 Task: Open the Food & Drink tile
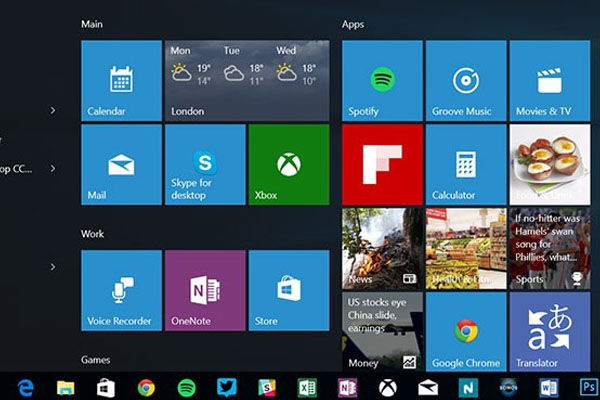click(x=550, y=165)
